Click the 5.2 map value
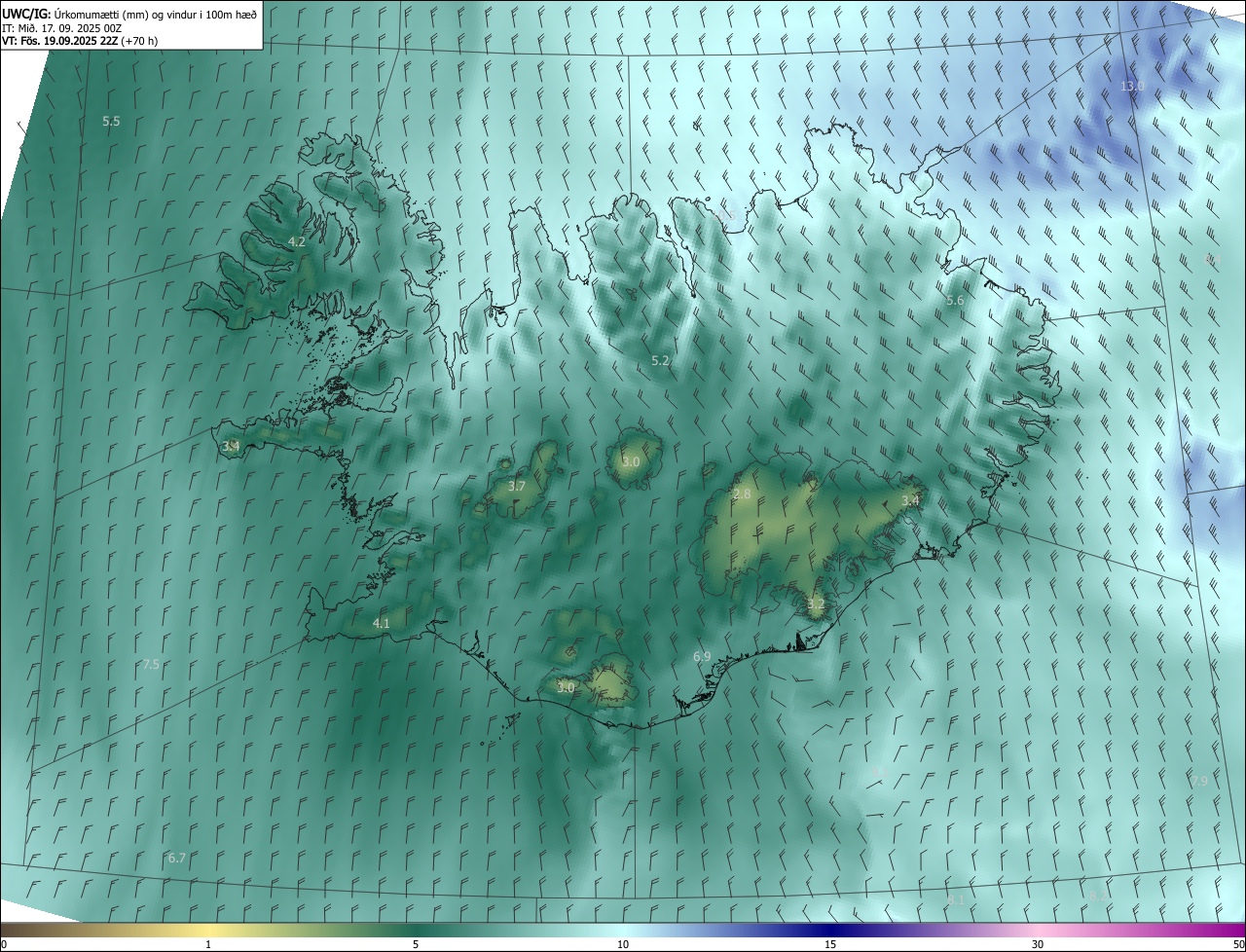Image resolution: width=1246 pixels, height=952 pixels. (660, 360)
